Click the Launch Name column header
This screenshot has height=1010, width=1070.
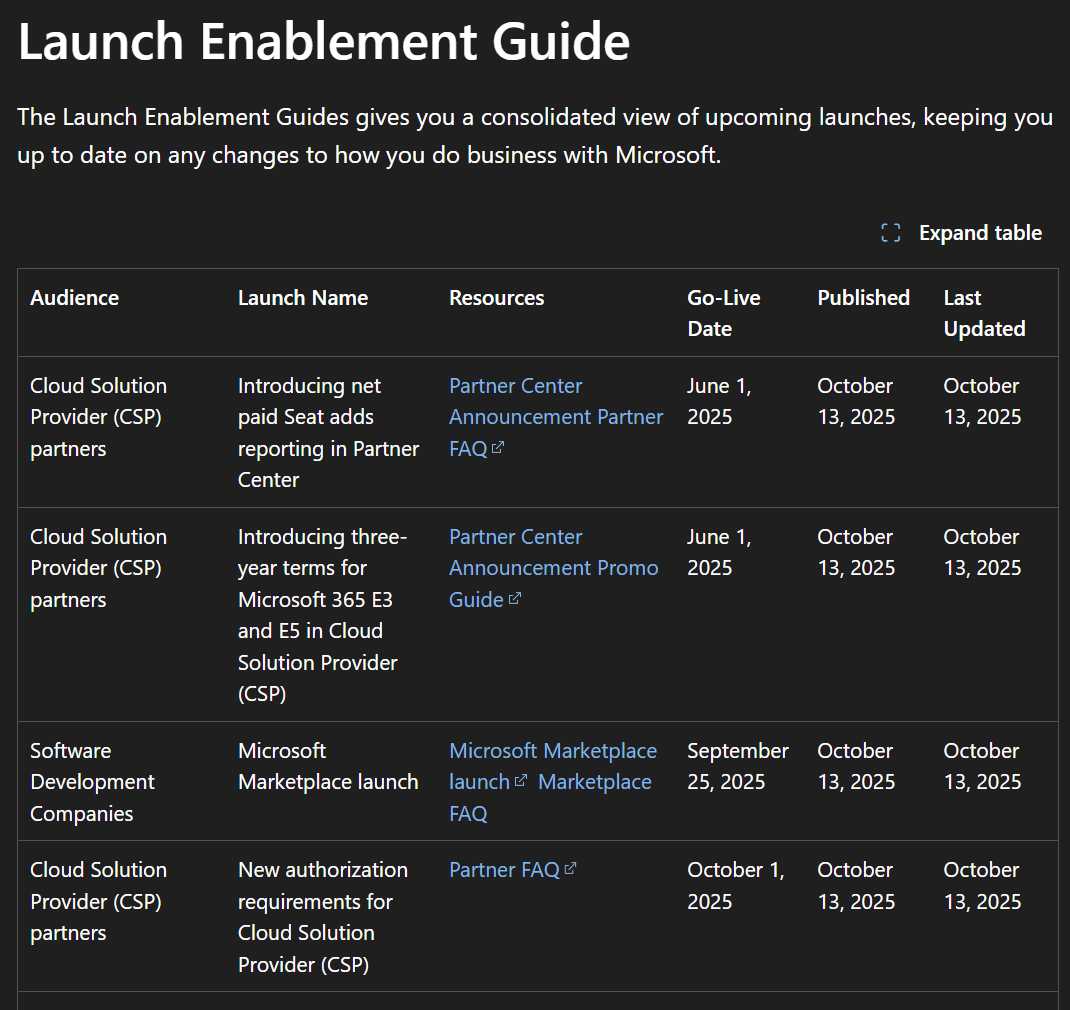[x=303, y=298]
